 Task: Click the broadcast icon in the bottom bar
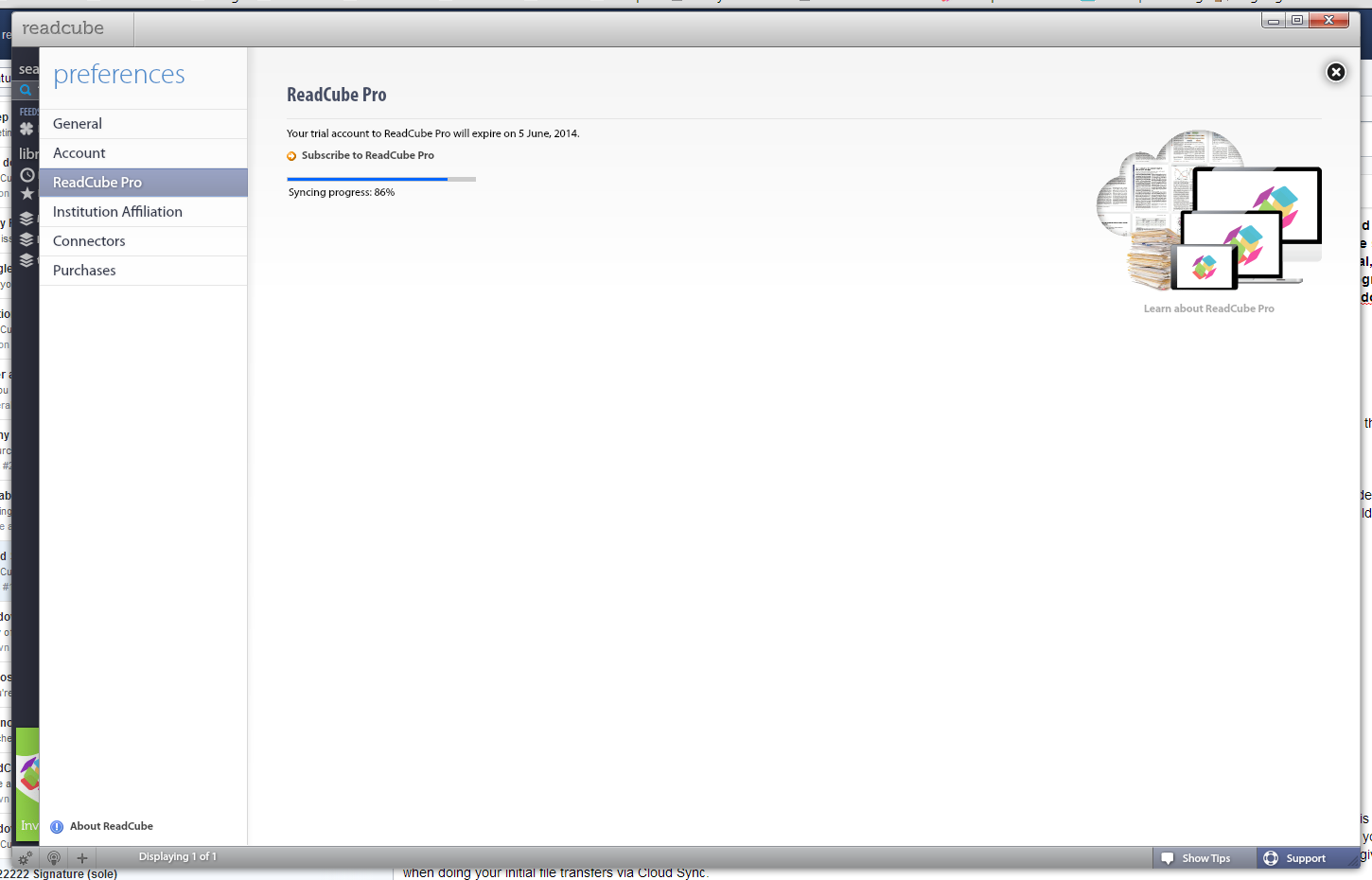coord(54,858)
